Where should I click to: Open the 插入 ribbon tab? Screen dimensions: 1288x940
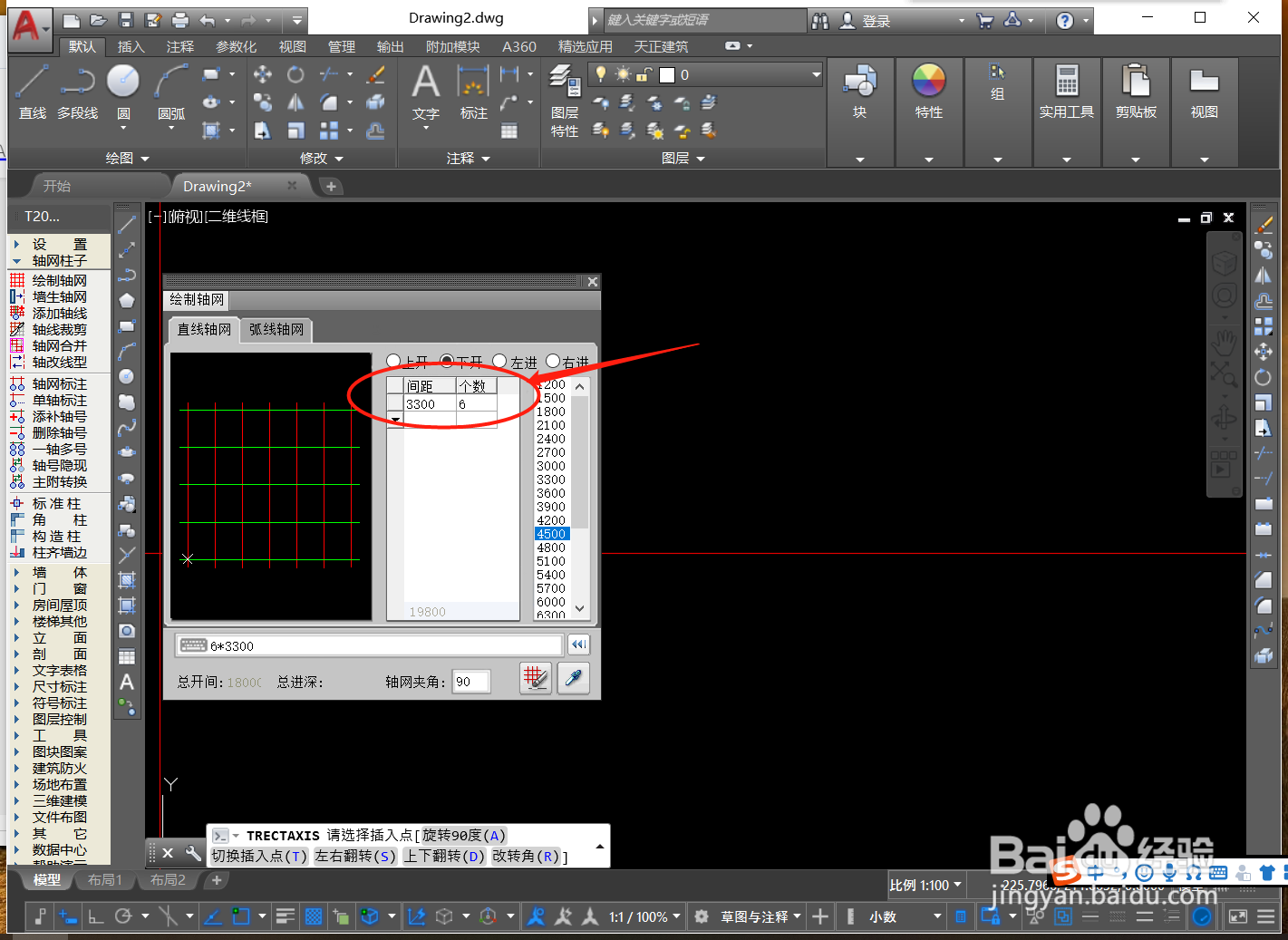131,46
